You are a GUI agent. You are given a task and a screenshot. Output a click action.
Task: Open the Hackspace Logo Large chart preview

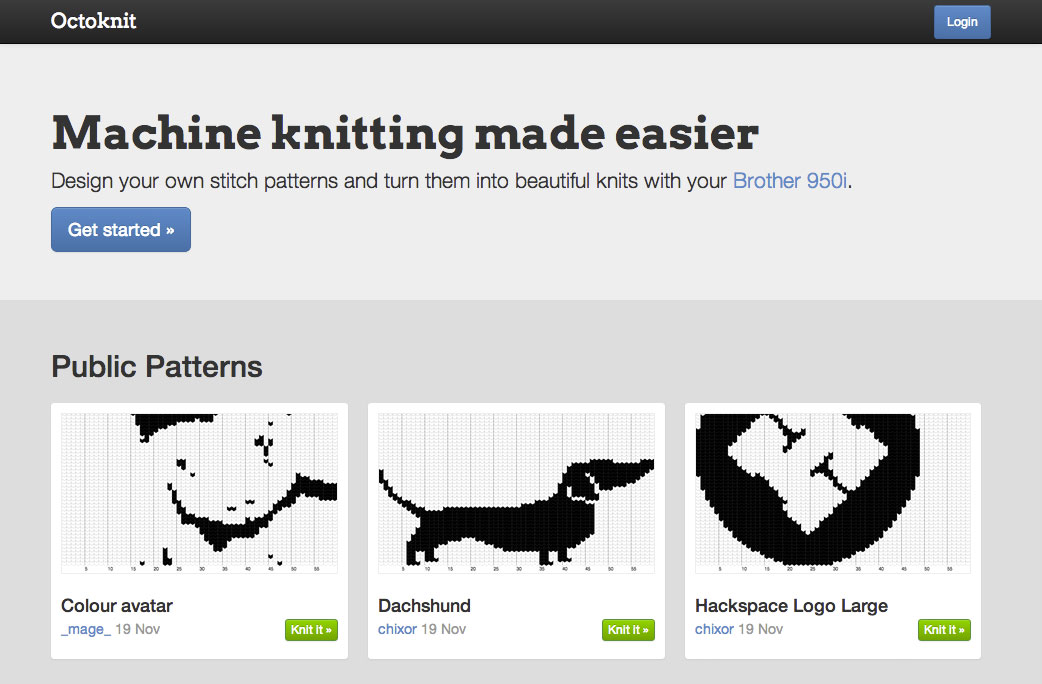[831, 490]
